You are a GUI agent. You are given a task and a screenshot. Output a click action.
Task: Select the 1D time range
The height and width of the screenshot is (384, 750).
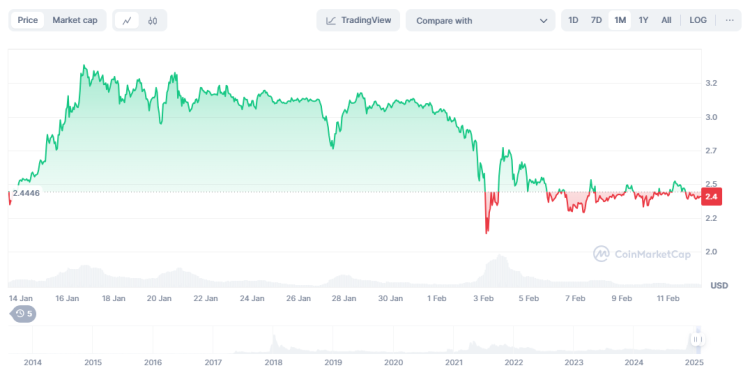573,20
